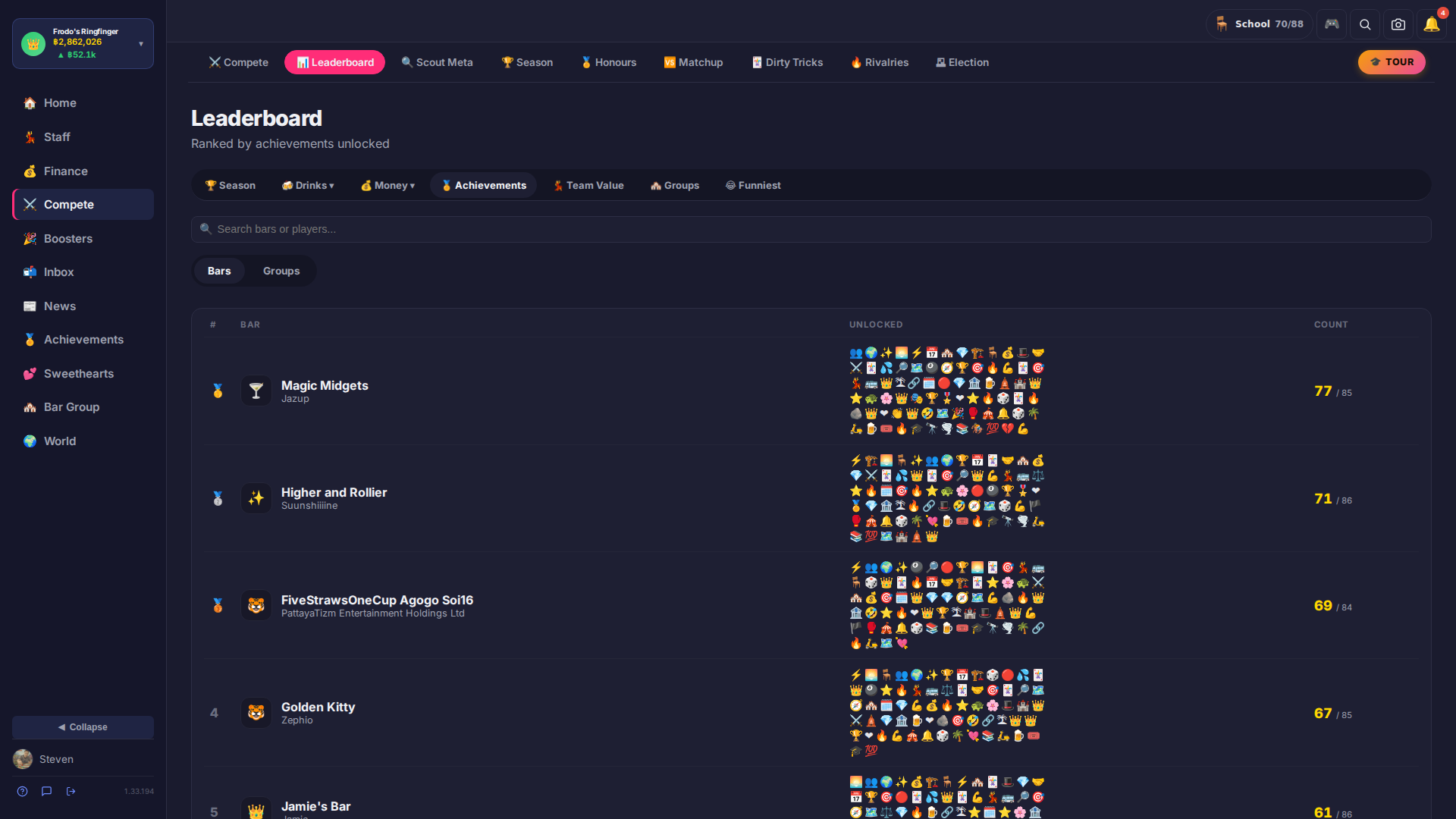The image size is (1456, 819).
Task: Open Bar Group in sidebar
Action: pos(83,407)
